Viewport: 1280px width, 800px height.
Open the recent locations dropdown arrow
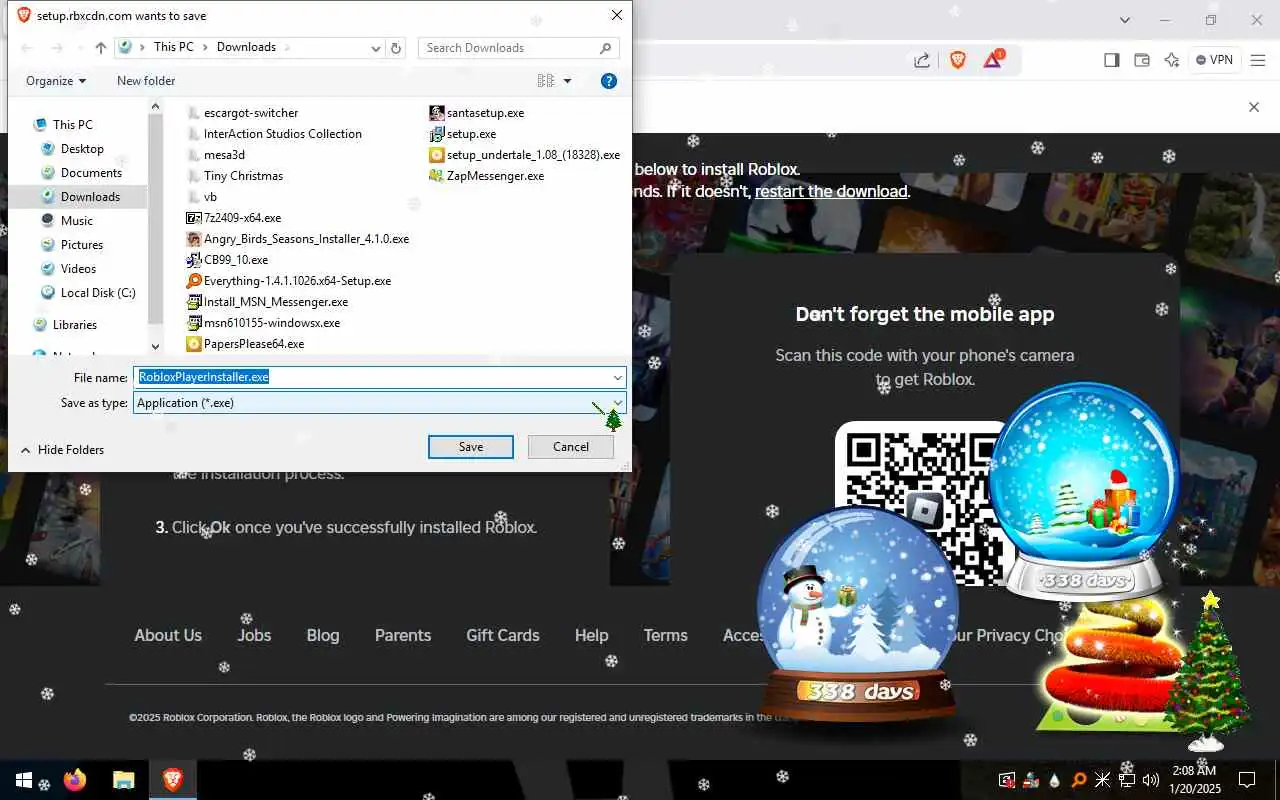(x=80, y=48)
